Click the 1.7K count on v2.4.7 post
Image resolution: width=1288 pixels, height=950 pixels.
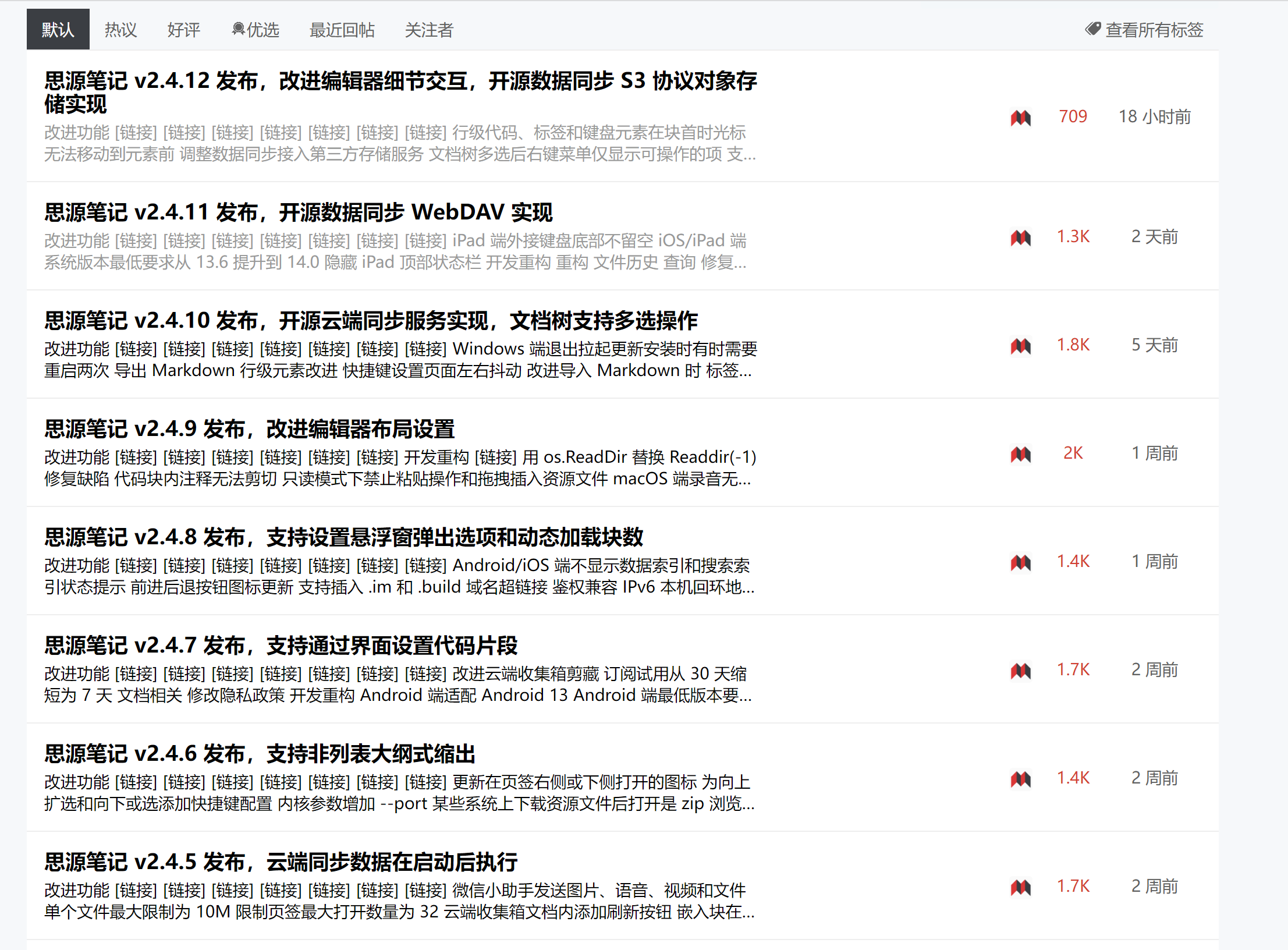pyautogui.click(x=1073, y=669)
